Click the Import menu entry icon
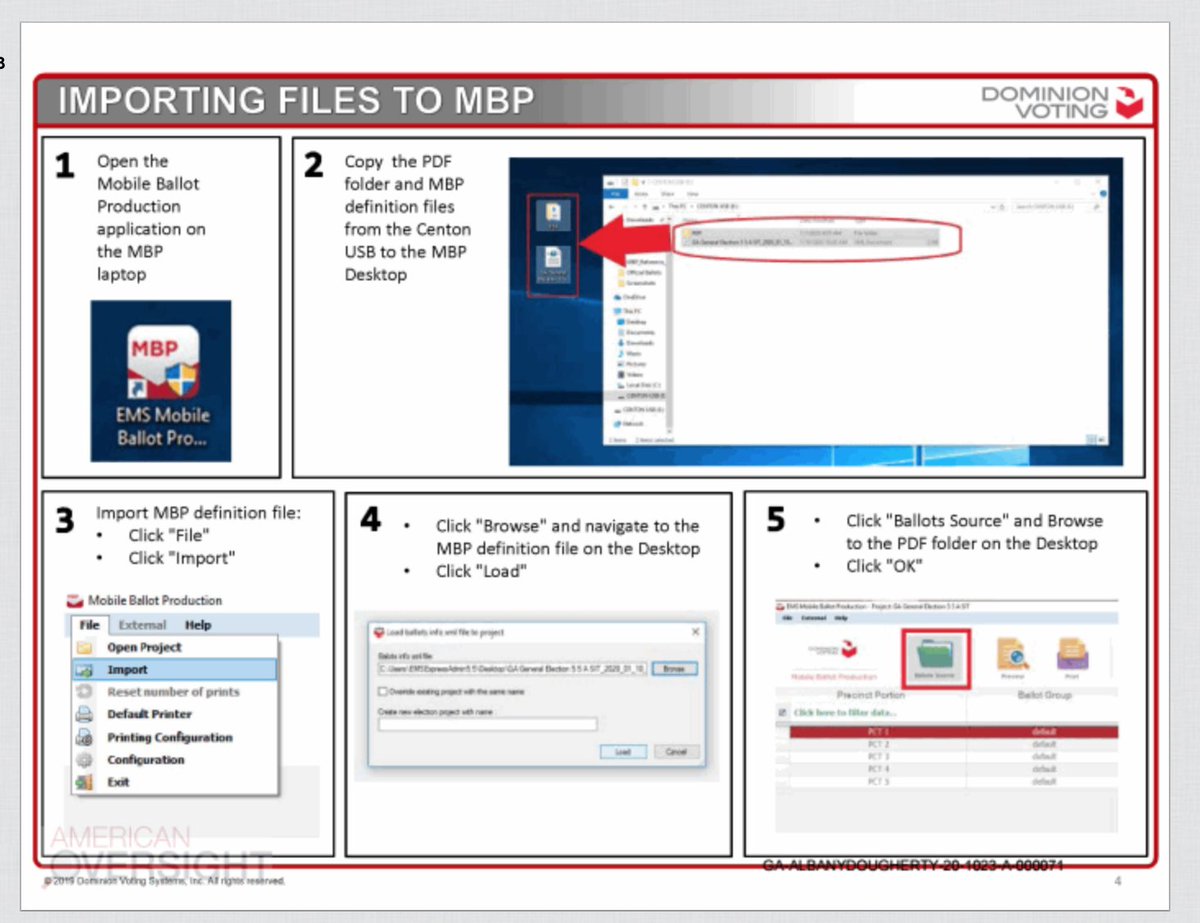 tap(85, 670)
